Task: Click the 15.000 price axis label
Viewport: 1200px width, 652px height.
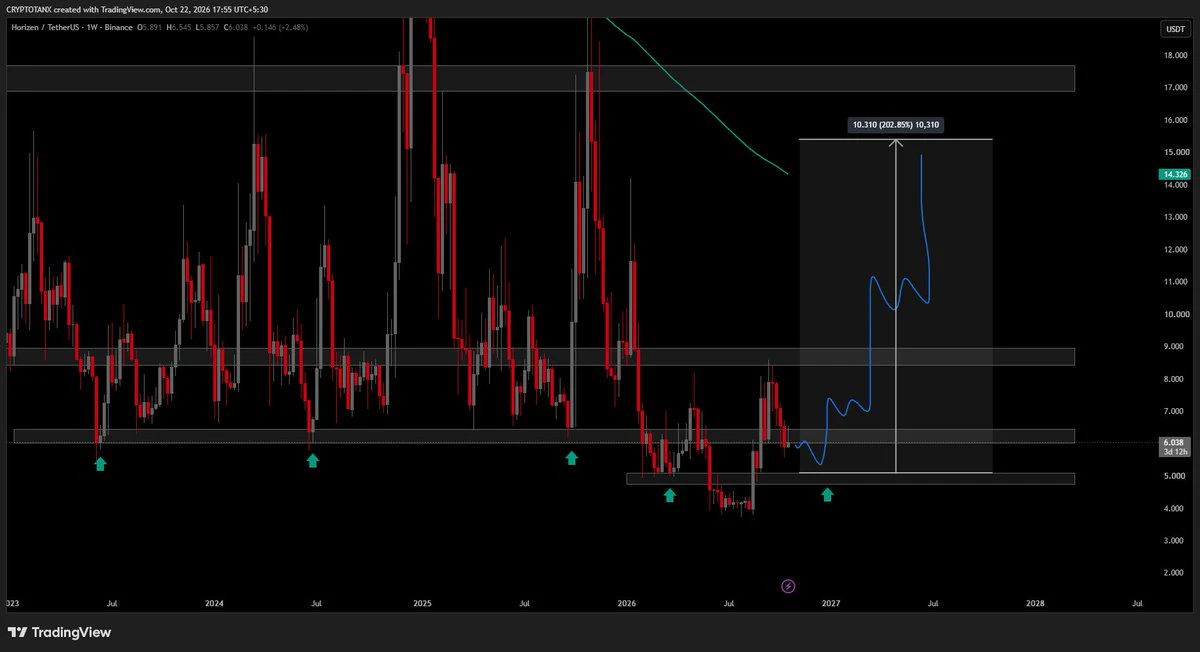Action: click(1175, 152)
